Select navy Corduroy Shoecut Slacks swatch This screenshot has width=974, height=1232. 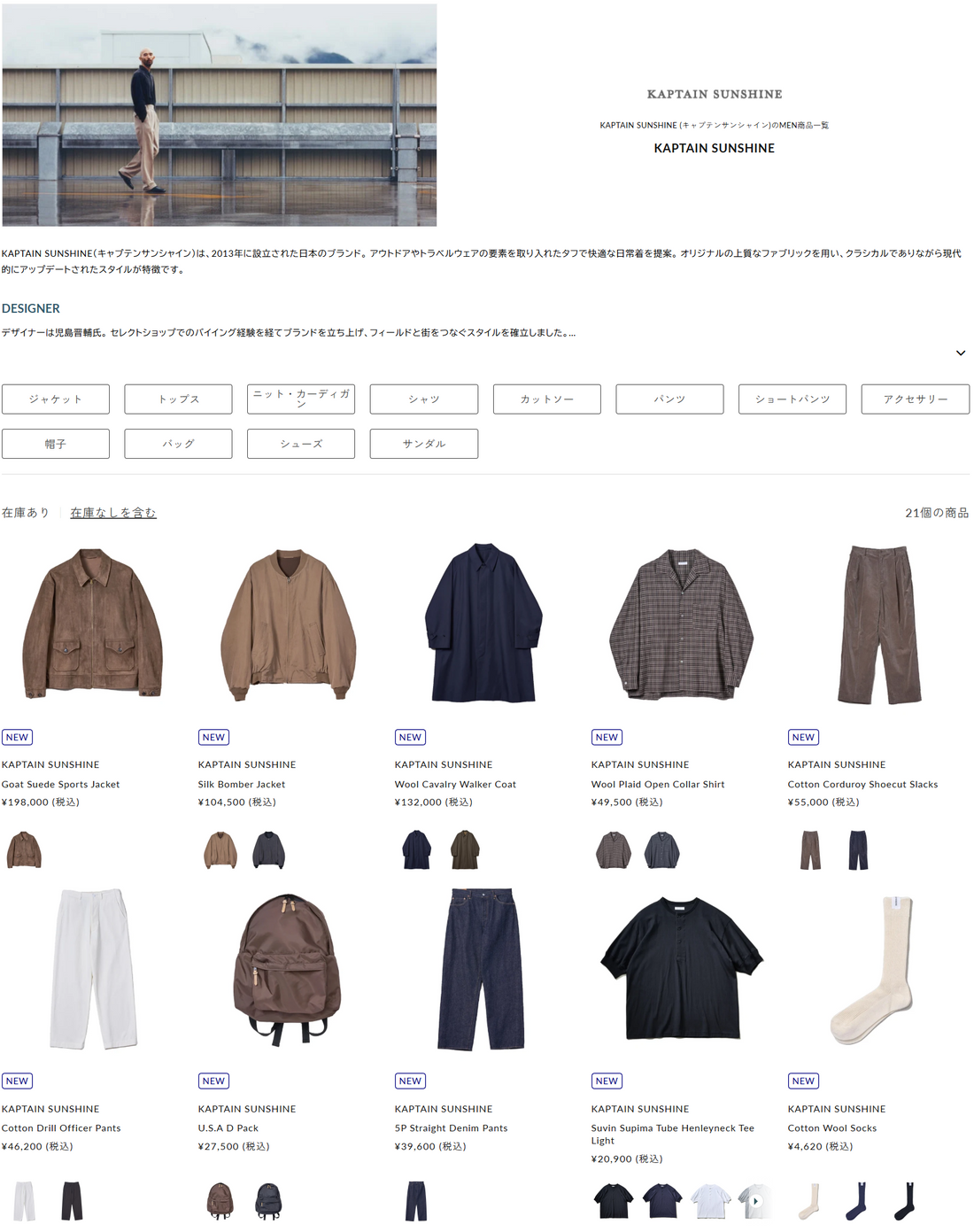[858, 850]
